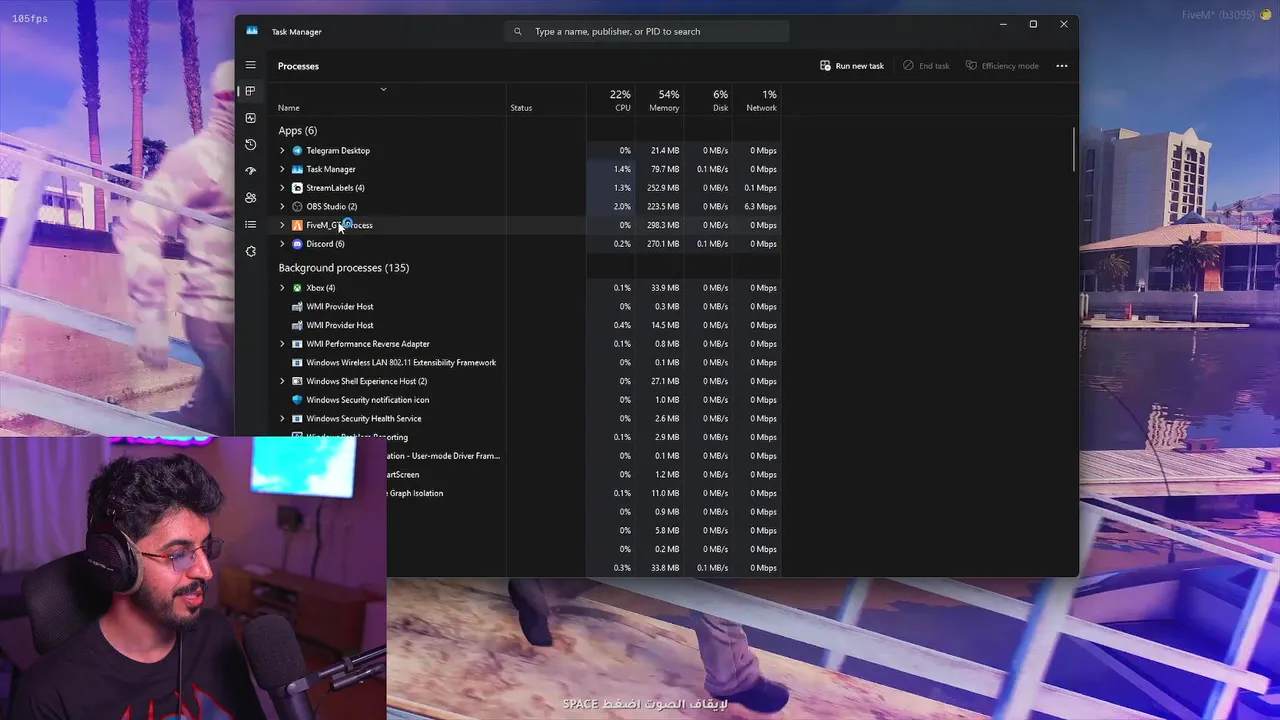This screenshot has width=1280, height=720.
Task: Open the Task Manager hamburger navigation menu
Action: point(250,65)
